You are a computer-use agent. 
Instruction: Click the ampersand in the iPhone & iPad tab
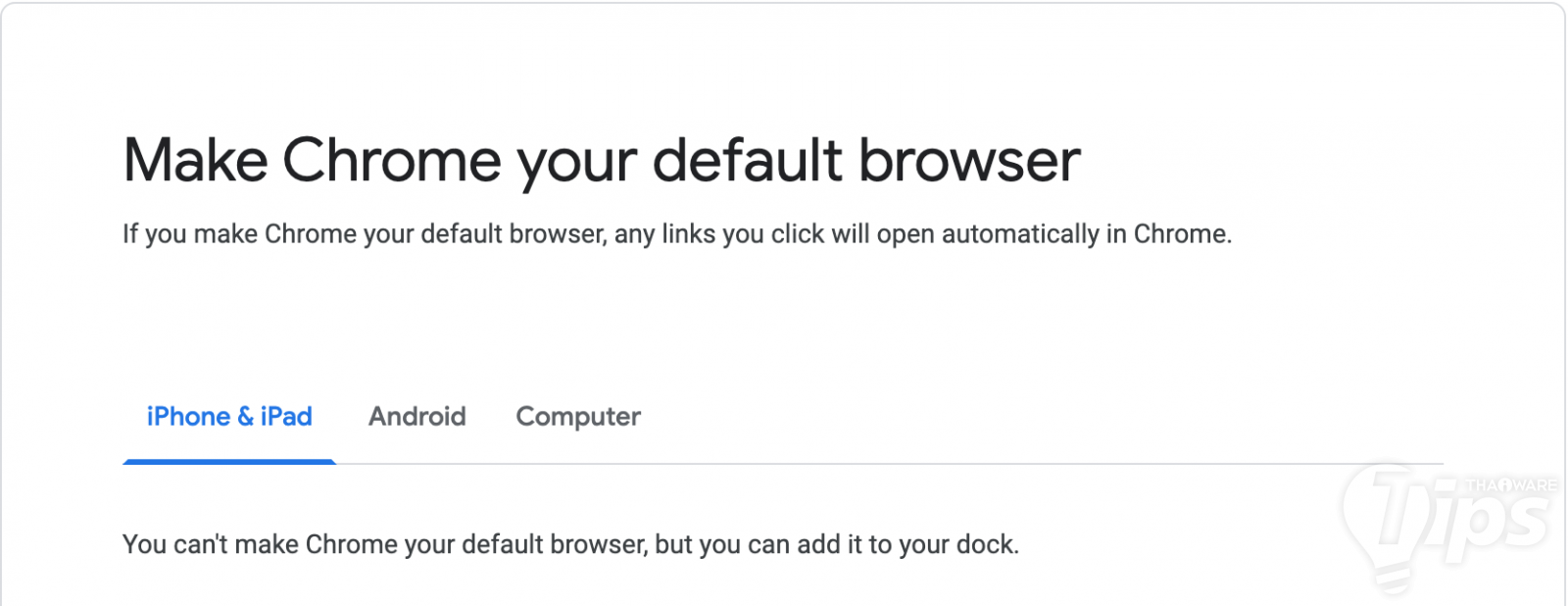(245, 417)
